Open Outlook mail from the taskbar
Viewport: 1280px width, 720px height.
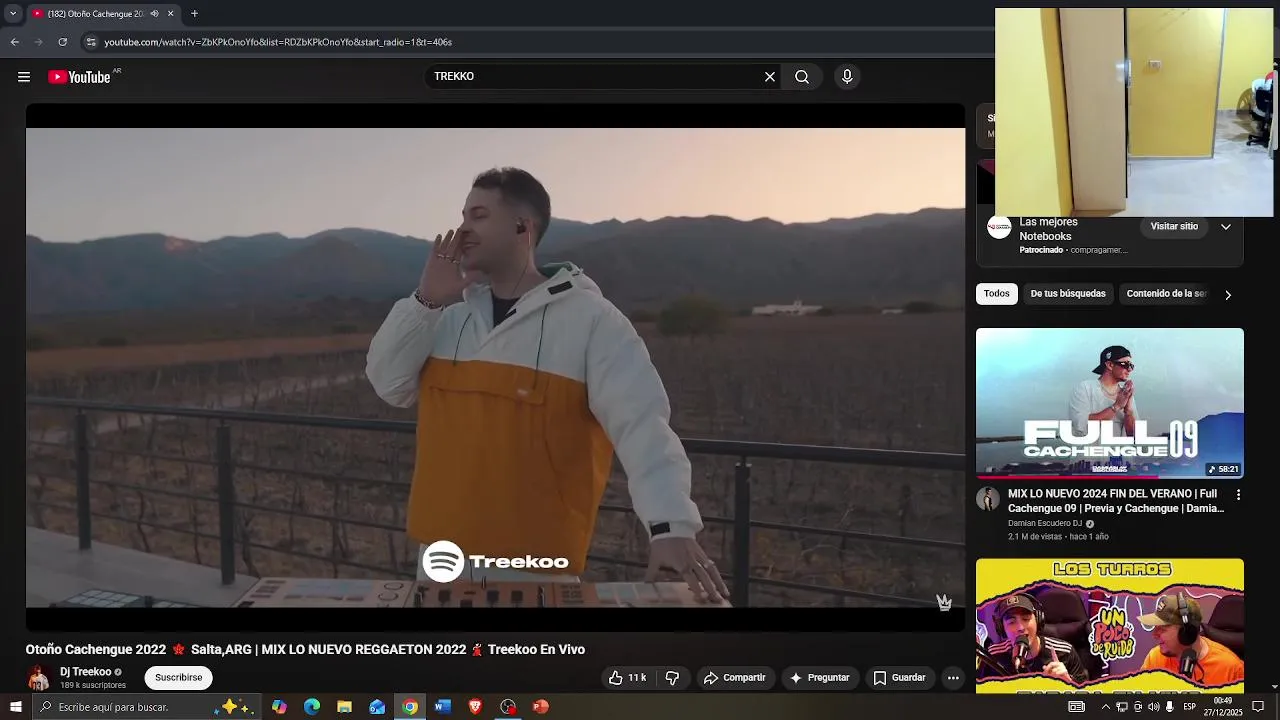click(377, 707)
